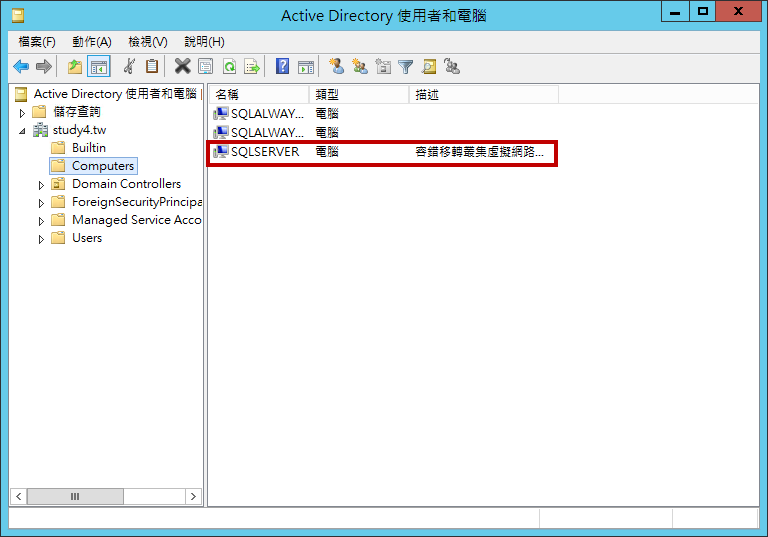Screen dimensions: 768x537
Task: Sort by the 類型 column header
Action: [x=360, y=95]
